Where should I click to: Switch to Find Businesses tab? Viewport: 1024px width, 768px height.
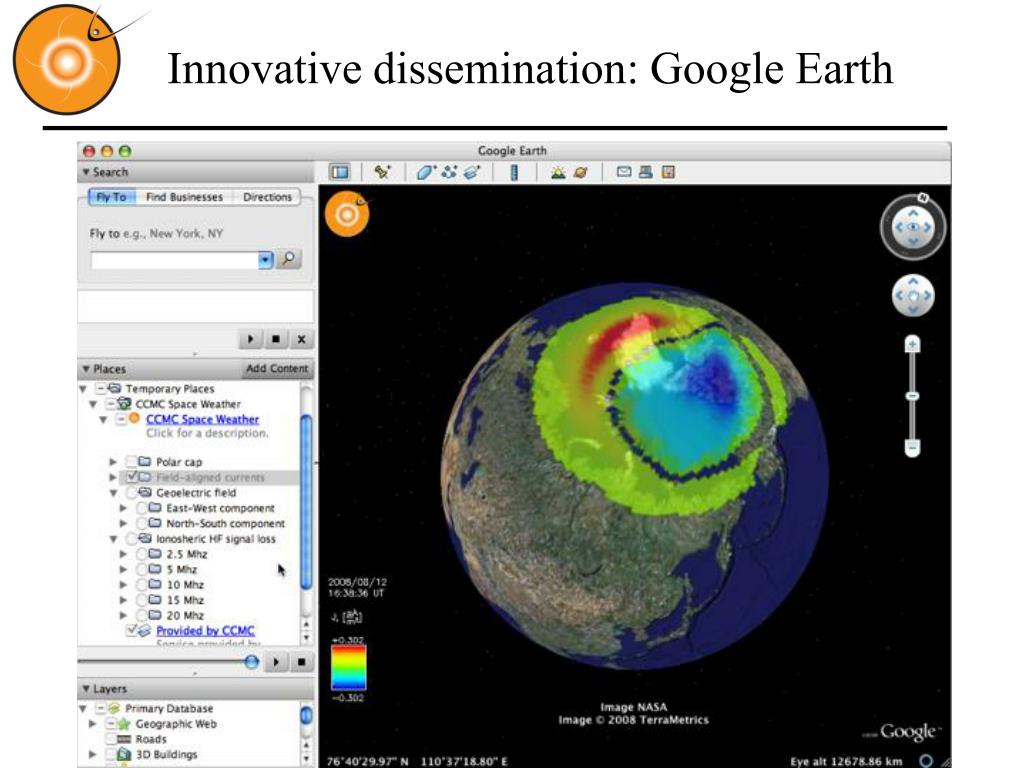click(184, 197)
